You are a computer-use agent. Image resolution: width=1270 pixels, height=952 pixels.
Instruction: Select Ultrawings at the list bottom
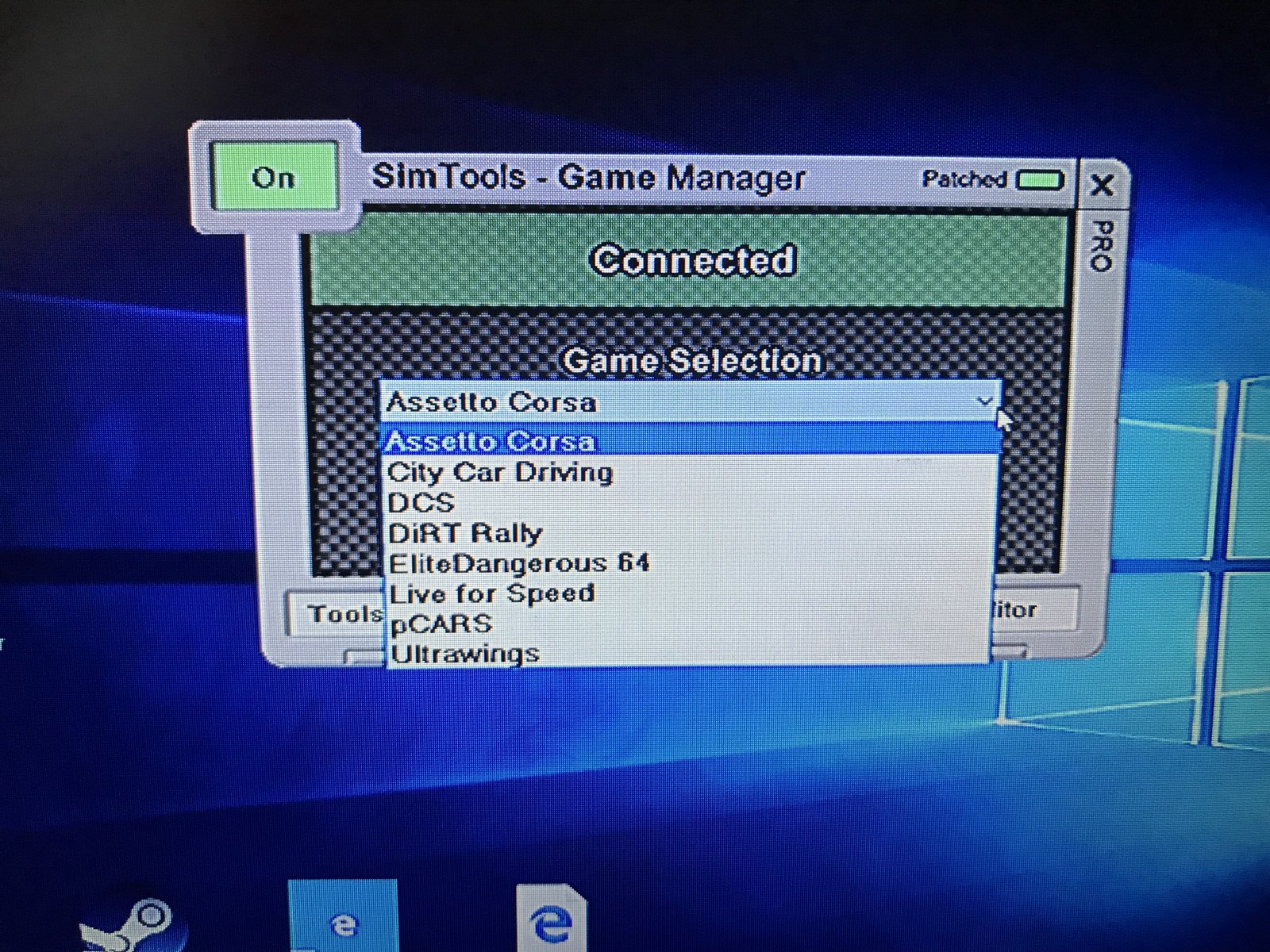689,654
